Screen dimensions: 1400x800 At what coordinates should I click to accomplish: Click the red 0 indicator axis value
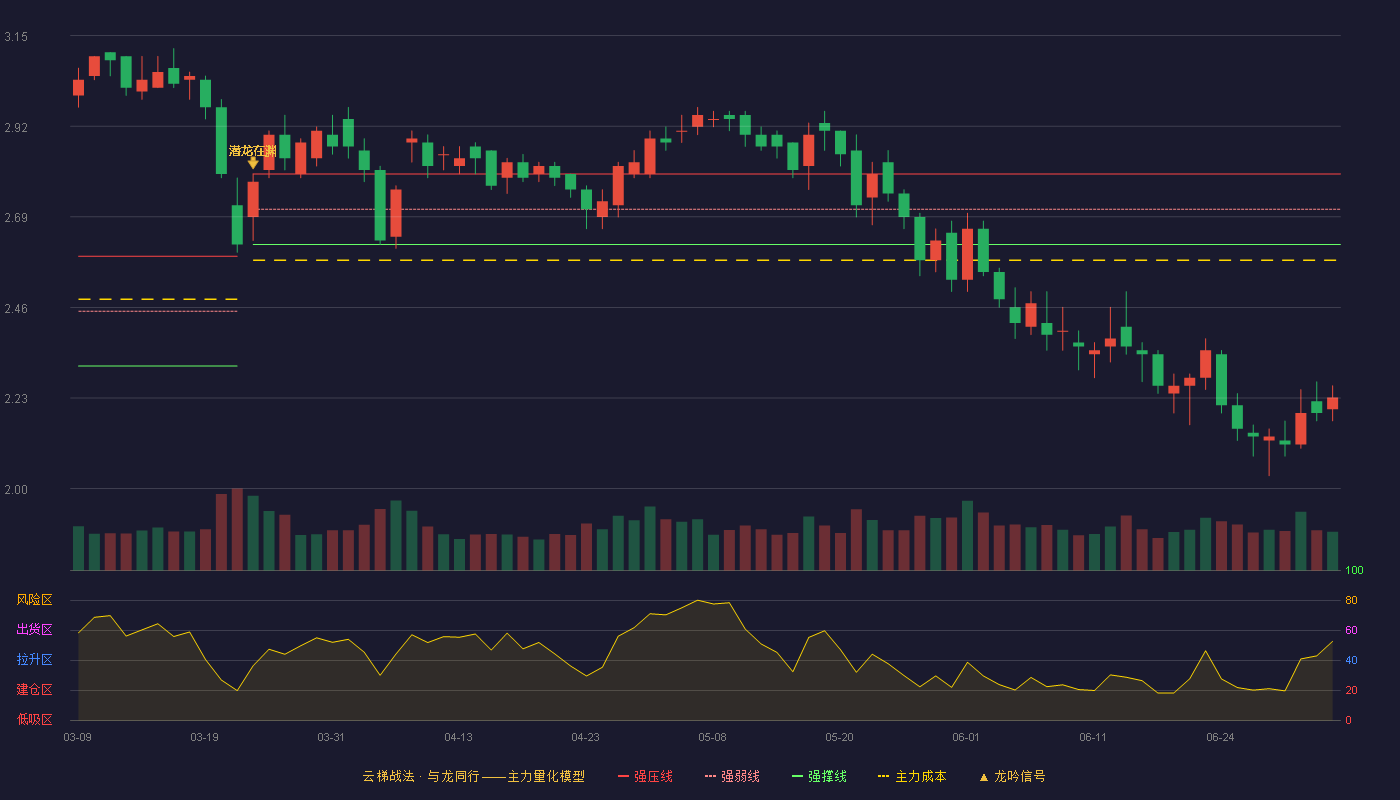[1348, 720]
